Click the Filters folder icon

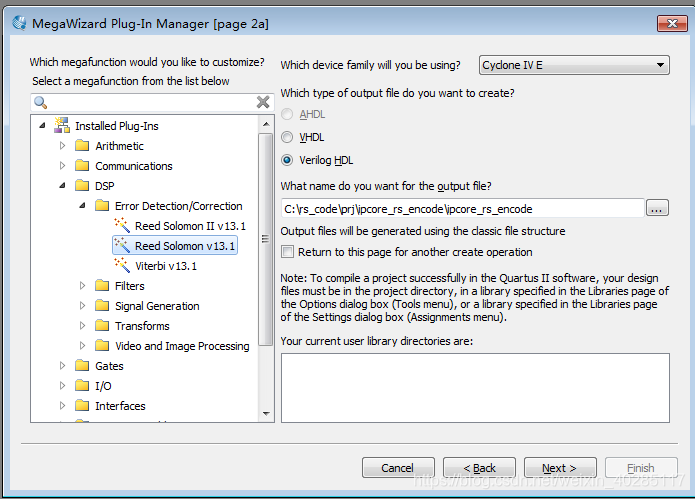pos(102,285)
